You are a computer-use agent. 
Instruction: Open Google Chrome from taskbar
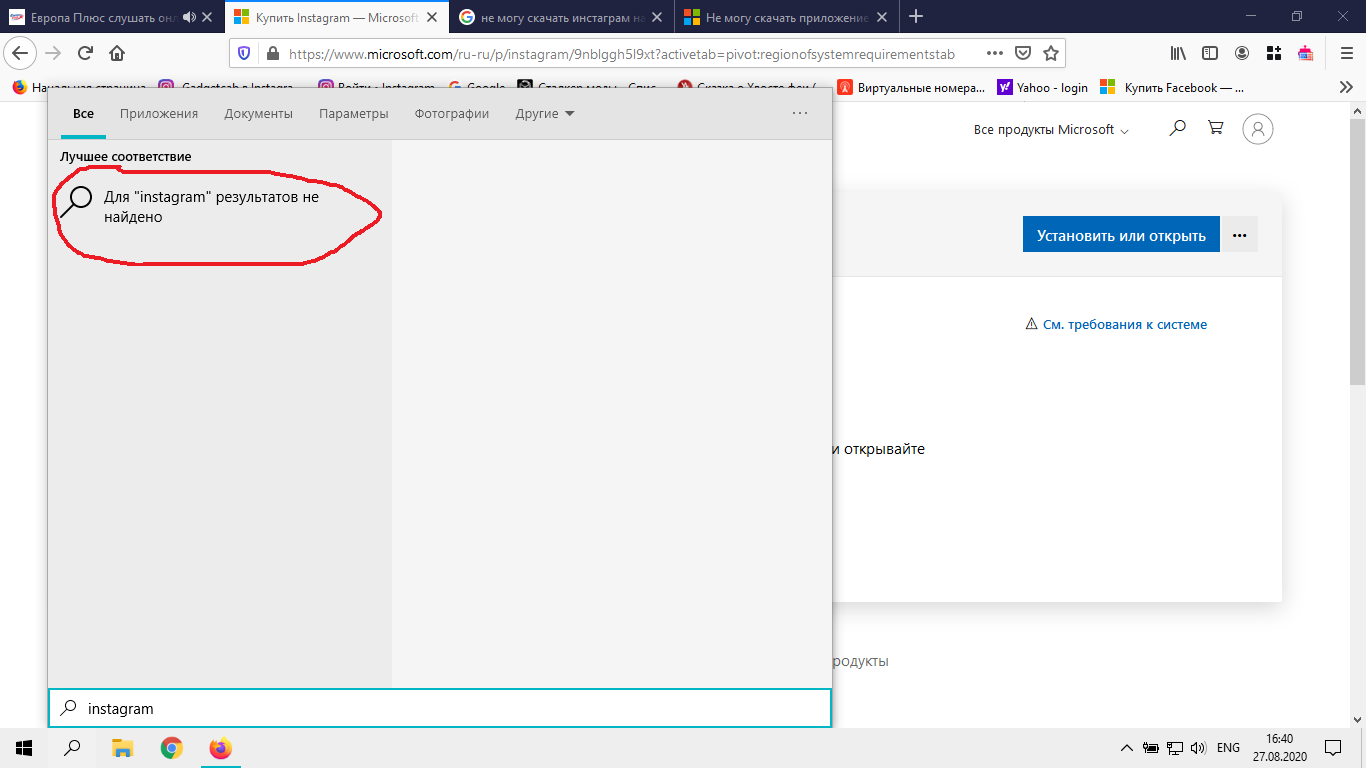point(172,747)
